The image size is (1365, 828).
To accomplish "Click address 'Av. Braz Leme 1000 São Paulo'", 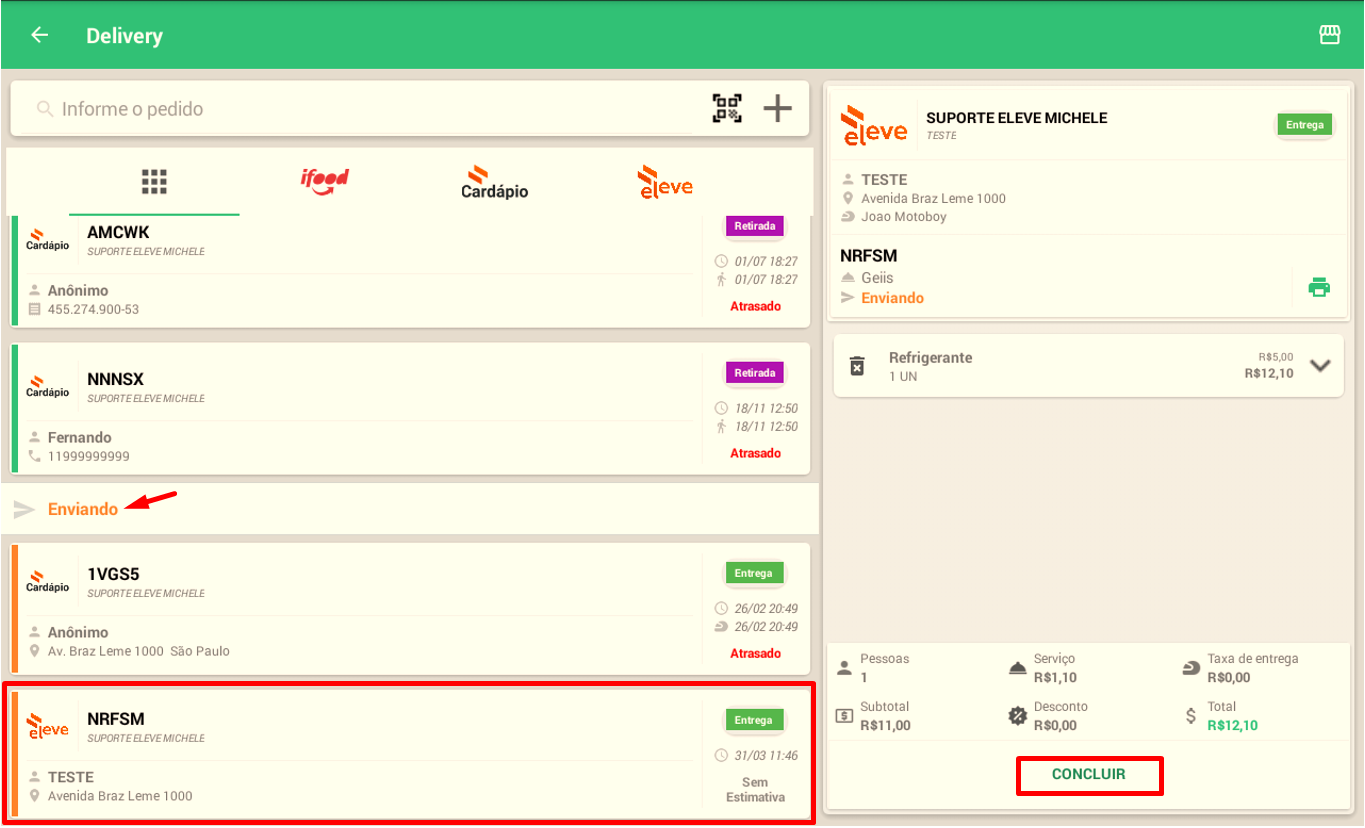I will coord(139,651).
